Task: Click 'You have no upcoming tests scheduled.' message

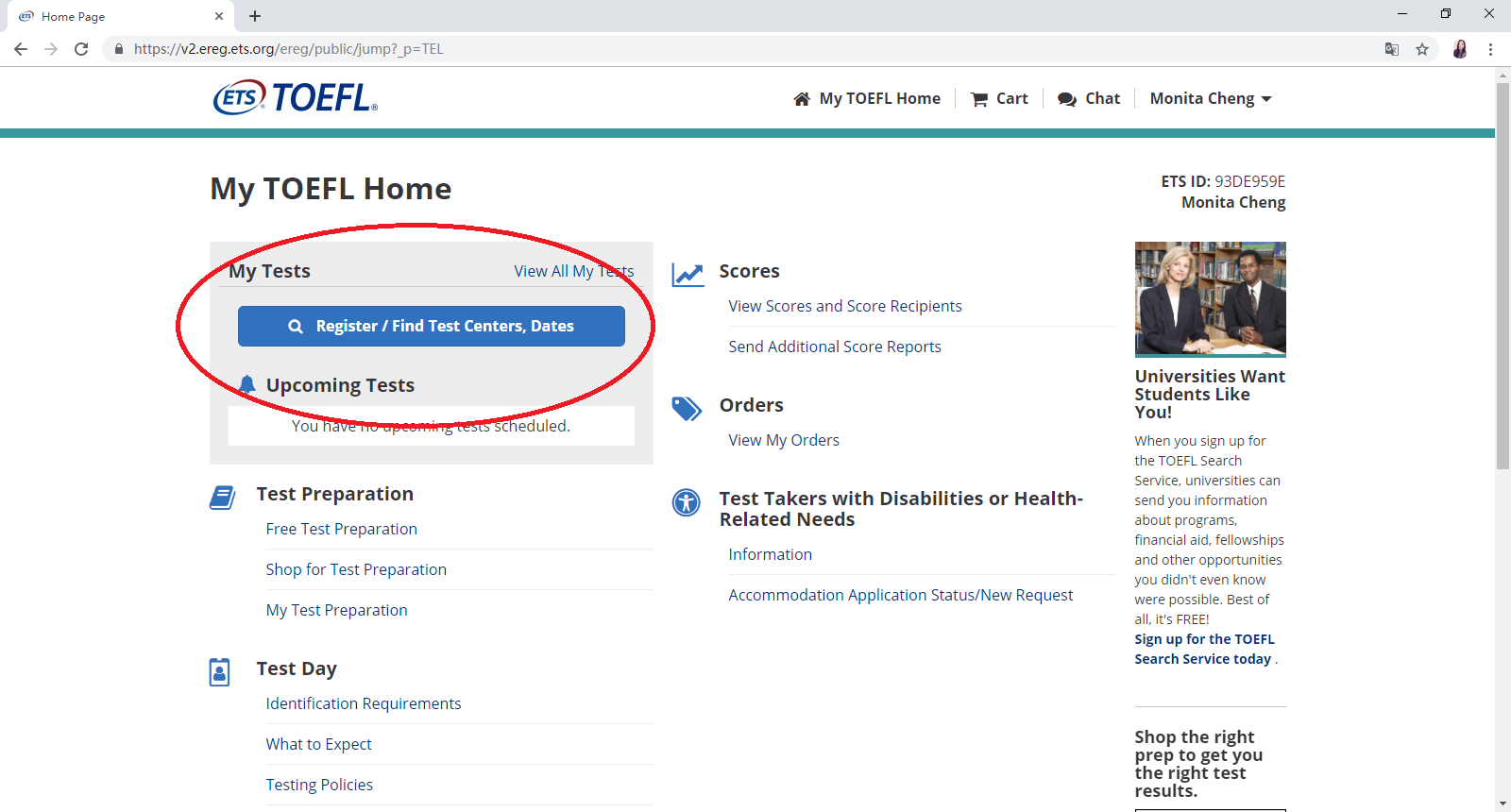Action: click(x=431, y=426)
